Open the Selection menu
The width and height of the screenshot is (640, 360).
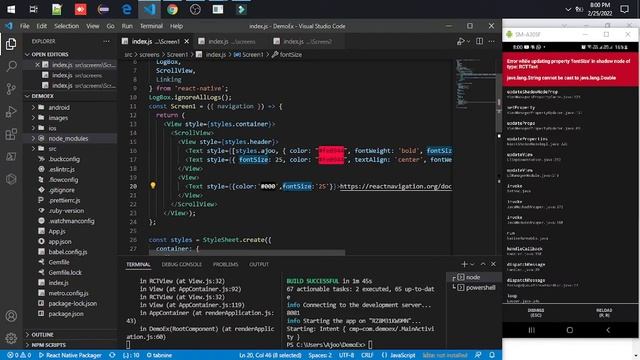(67, 26)
